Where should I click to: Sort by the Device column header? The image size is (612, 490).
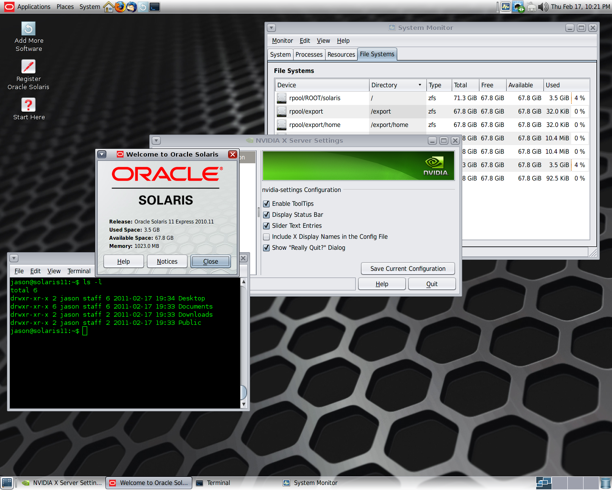(322, 85)
